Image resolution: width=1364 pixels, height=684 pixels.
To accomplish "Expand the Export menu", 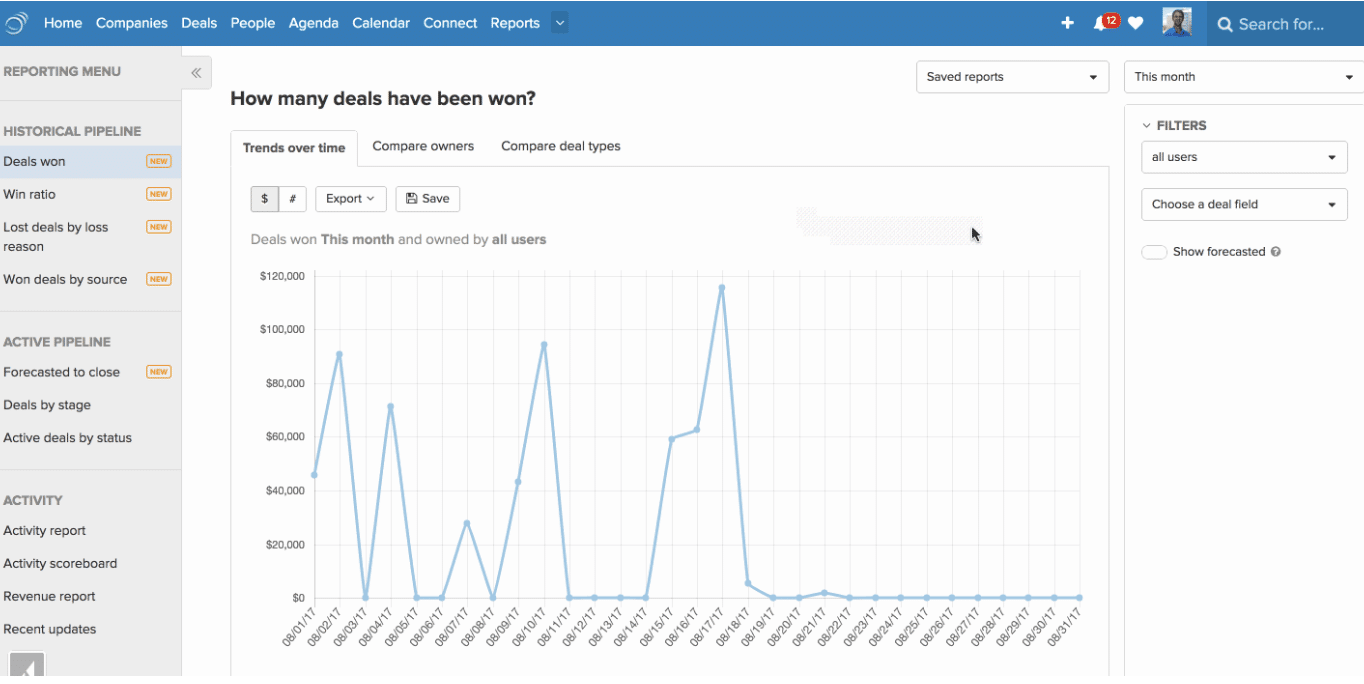I will 350,198.
